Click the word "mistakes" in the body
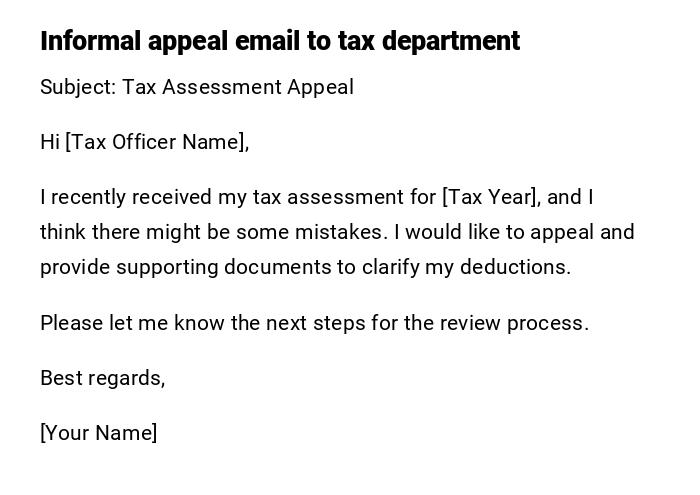The image size is (700, 495). pos(339,233)
